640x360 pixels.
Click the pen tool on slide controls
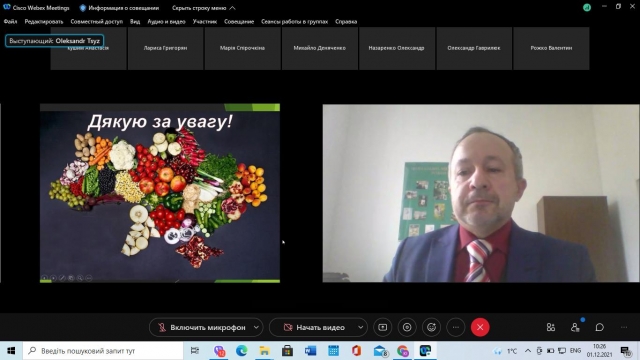62,278
